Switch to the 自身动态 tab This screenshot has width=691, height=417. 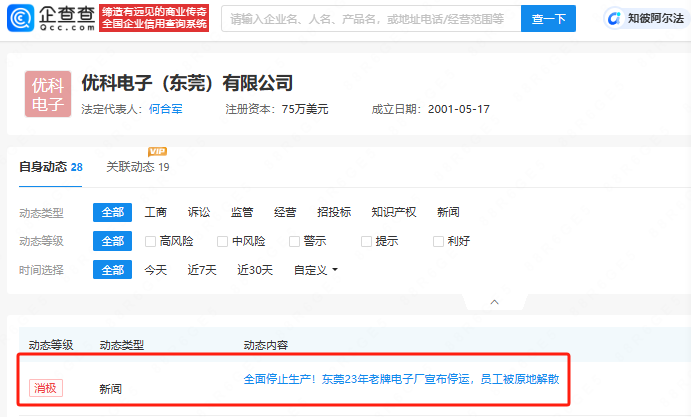(51, 167)
